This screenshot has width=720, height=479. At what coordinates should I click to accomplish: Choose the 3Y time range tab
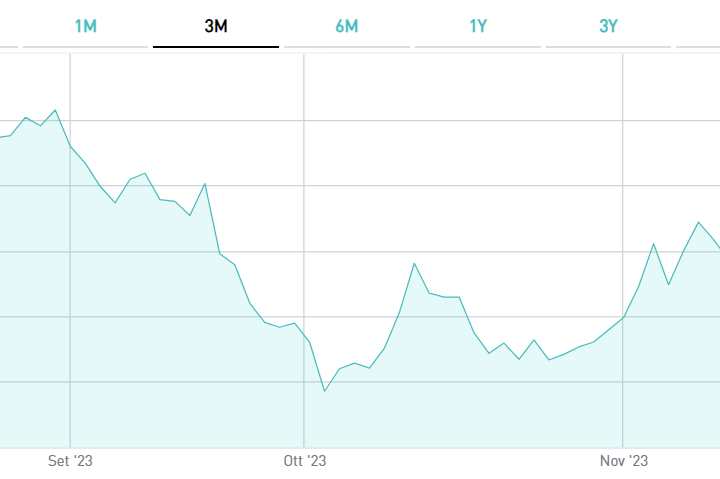[608, 26]
